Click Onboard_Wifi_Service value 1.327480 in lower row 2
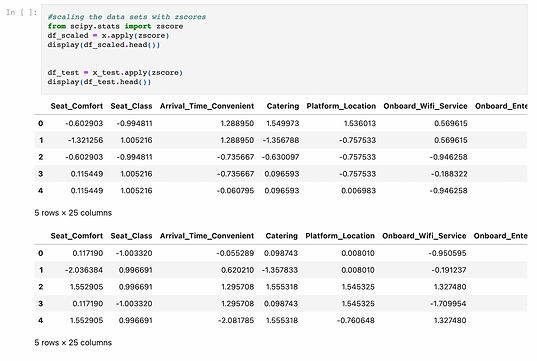This screenshot has height=361, width=537. pos(450,287)
